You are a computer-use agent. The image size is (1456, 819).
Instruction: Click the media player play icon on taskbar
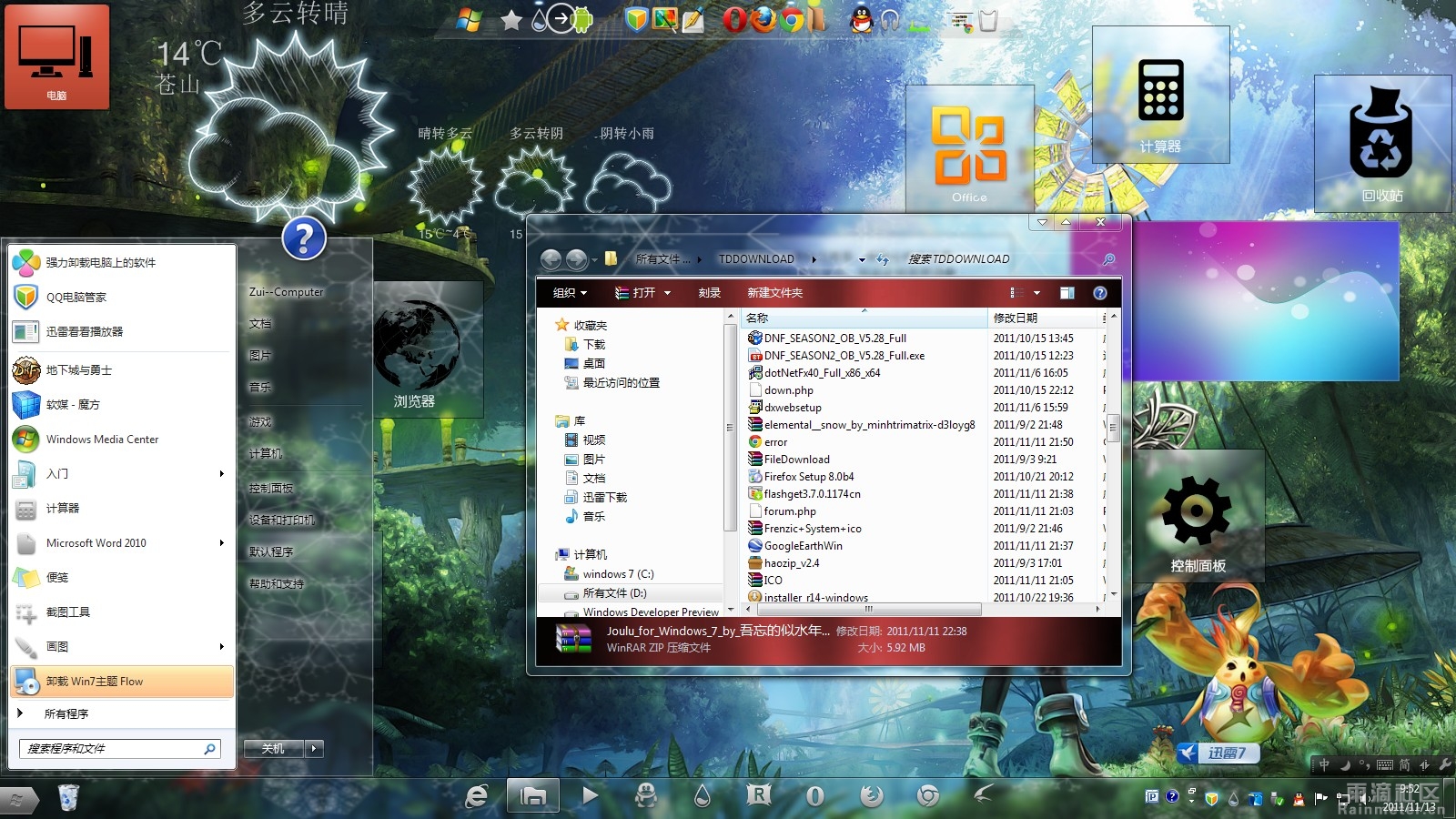point(590,796)
